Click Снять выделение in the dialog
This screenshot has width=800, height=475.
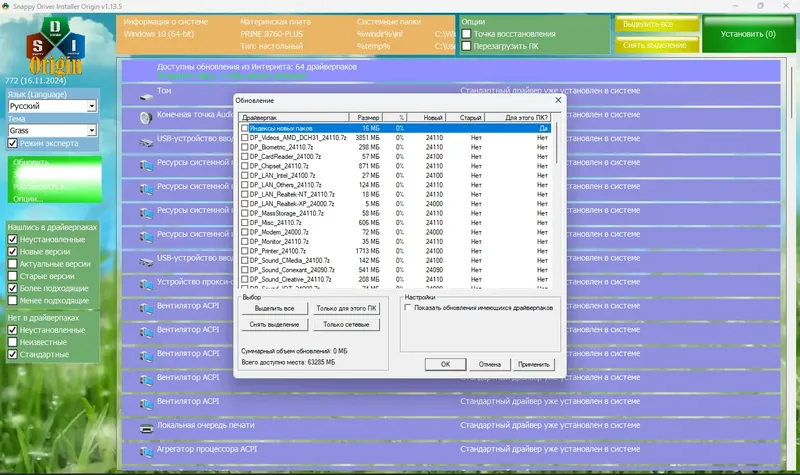(274, 324)
